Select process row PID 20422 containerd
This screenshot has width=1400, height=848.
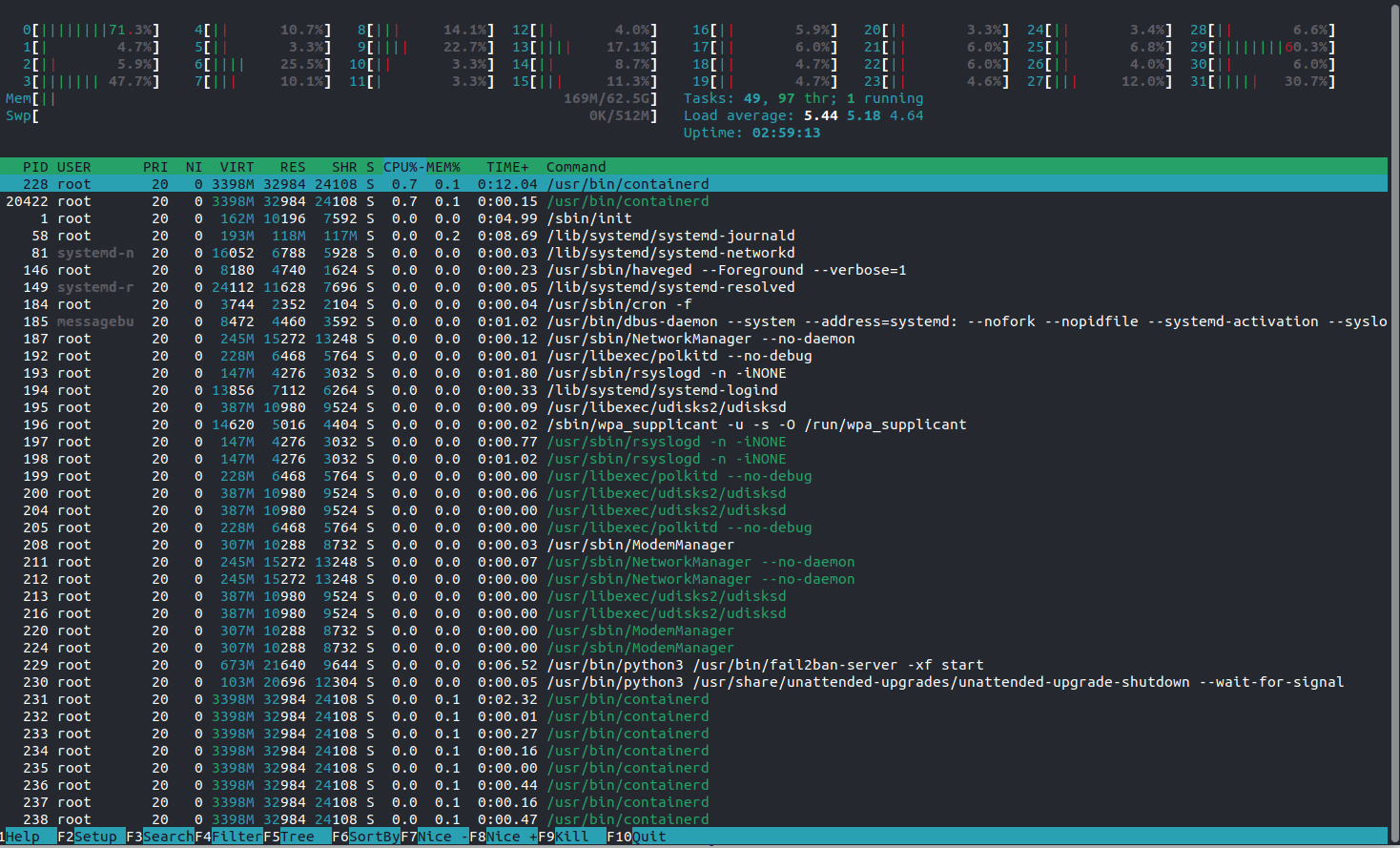pyautogui.click(x=693, y=201)
